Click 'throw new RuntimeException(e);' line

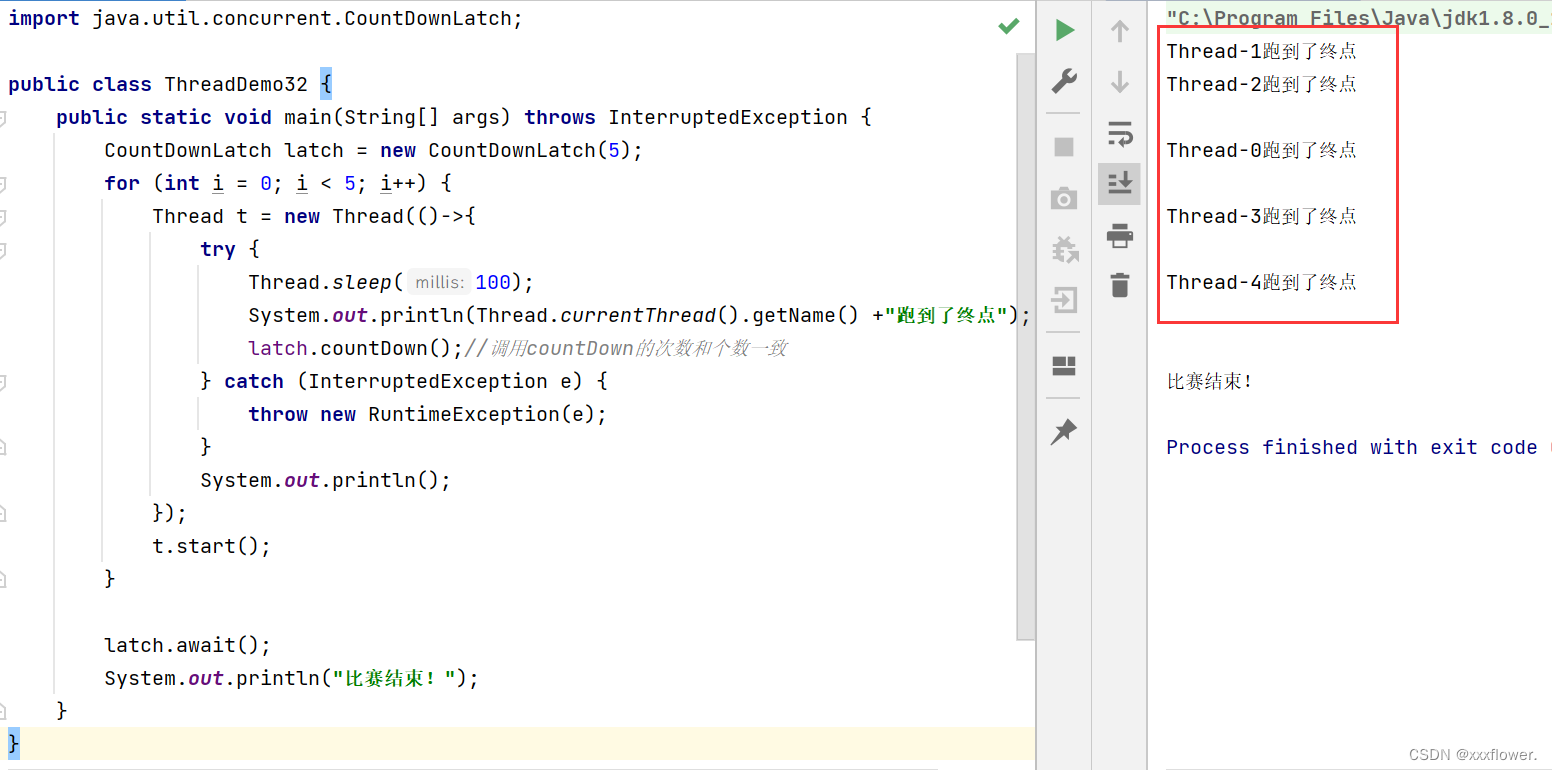point(428,415)
